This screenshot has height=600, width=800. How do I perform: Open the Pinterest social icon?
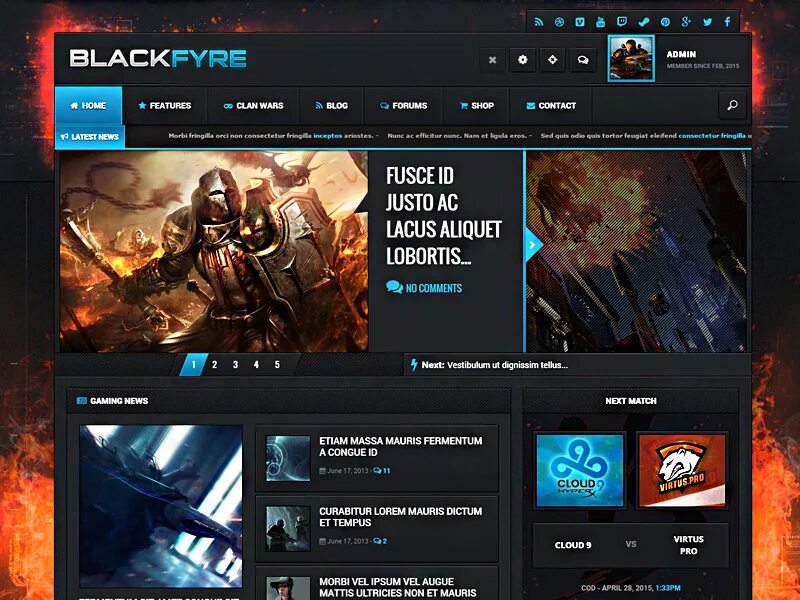point(665,22)
